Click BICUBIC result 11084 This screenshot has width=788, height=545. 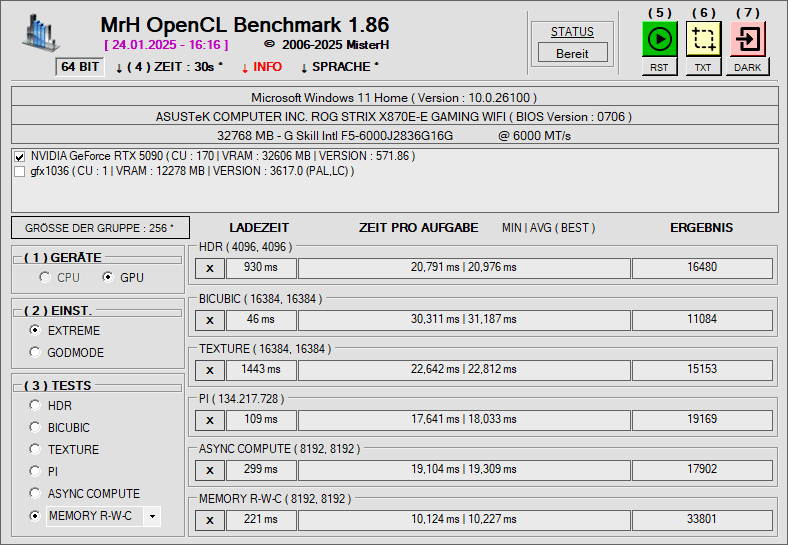[x=702, y=320]
